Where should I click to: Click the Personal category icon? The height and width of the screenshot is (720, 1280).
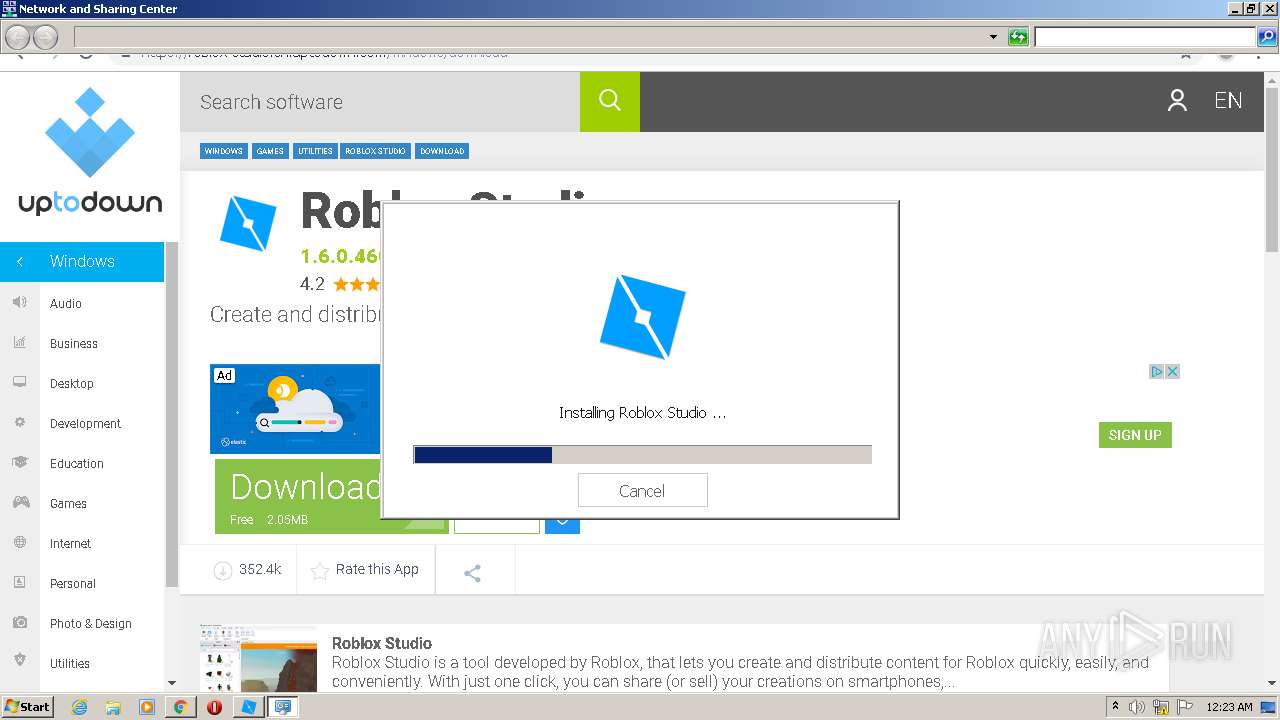pos(19,582)
